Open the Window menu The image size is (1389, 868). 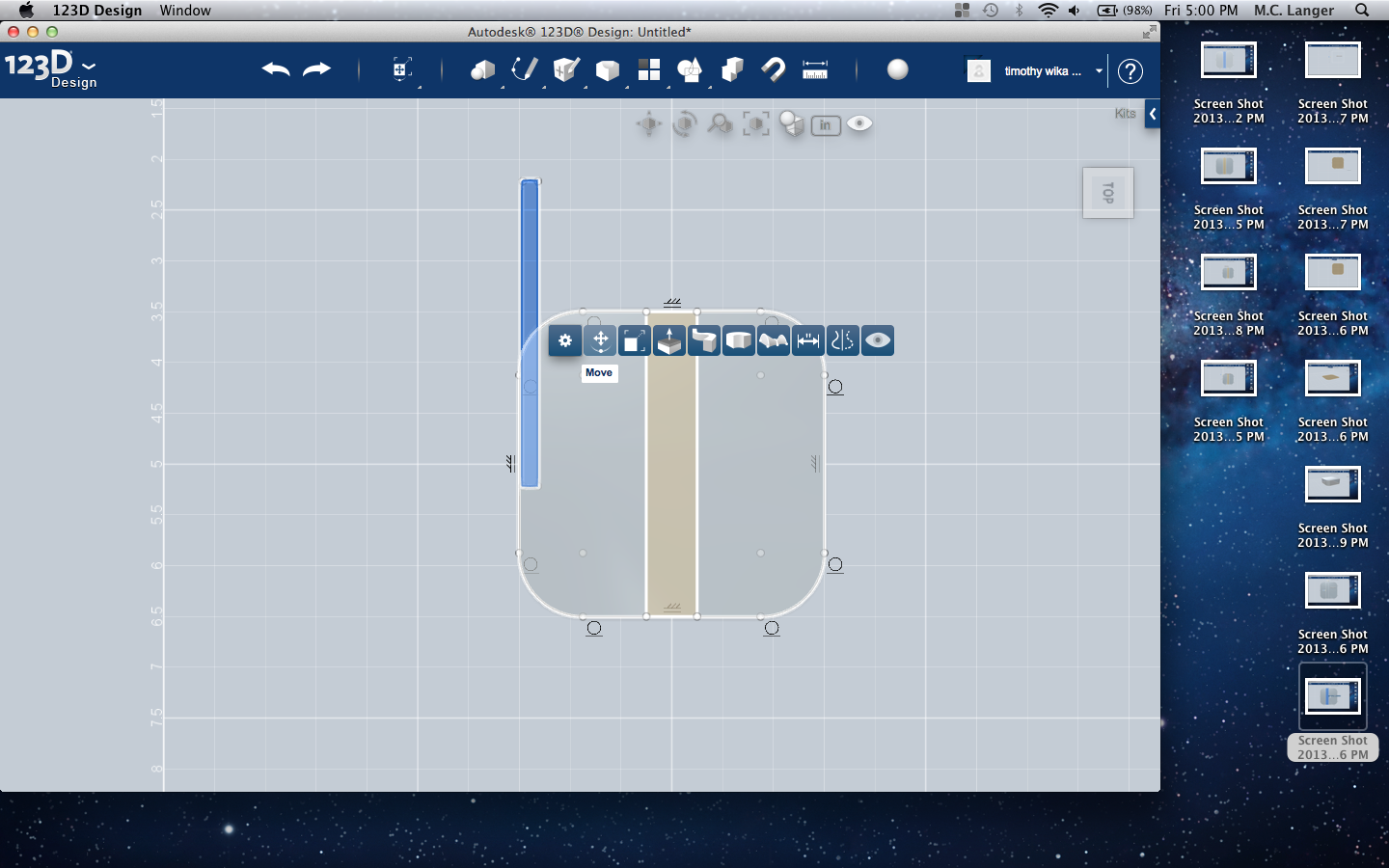coord(185,11)
